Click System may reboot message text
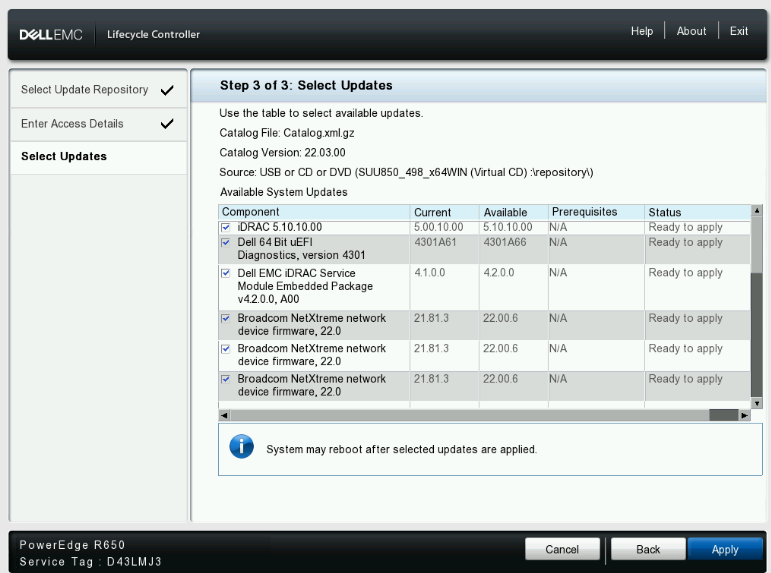771x573 pixels. point(401,450)
